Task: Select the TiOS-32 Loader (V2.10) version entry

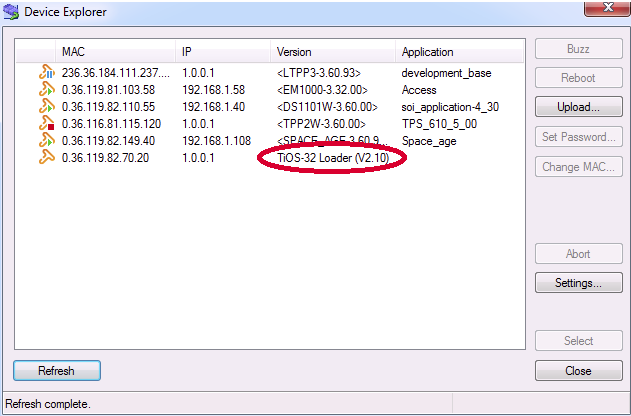Action: click(x=332, y=158)
